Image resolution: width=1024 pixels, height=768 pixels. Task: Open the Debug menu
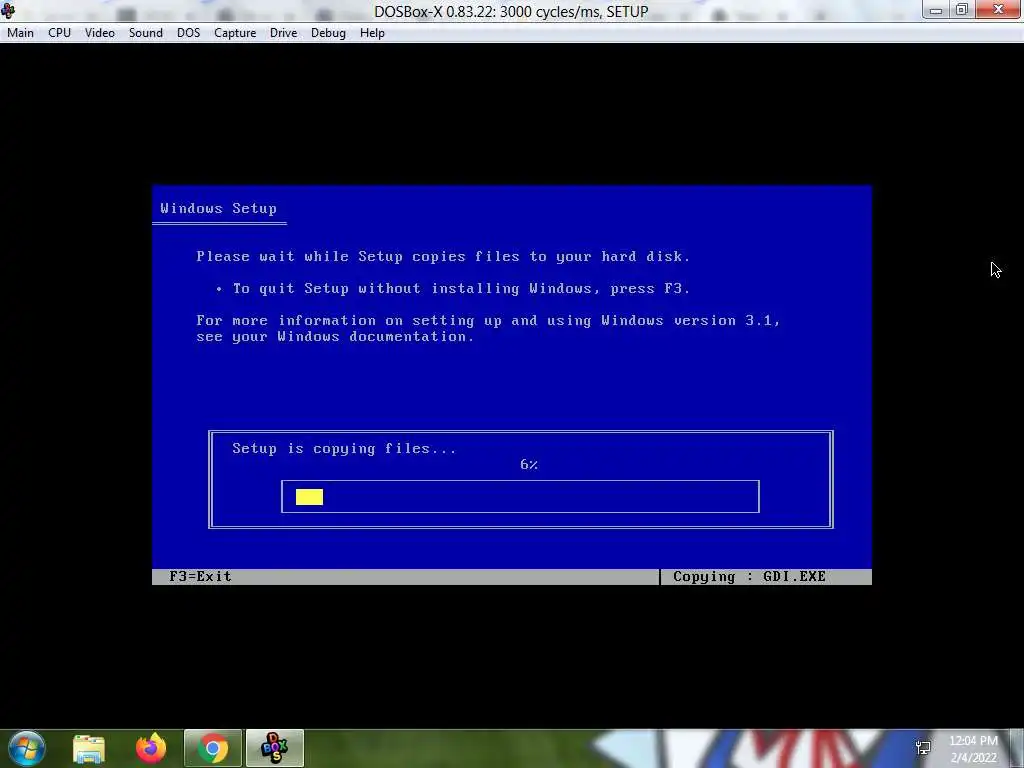pyautogui.click(x=328, y=33)
